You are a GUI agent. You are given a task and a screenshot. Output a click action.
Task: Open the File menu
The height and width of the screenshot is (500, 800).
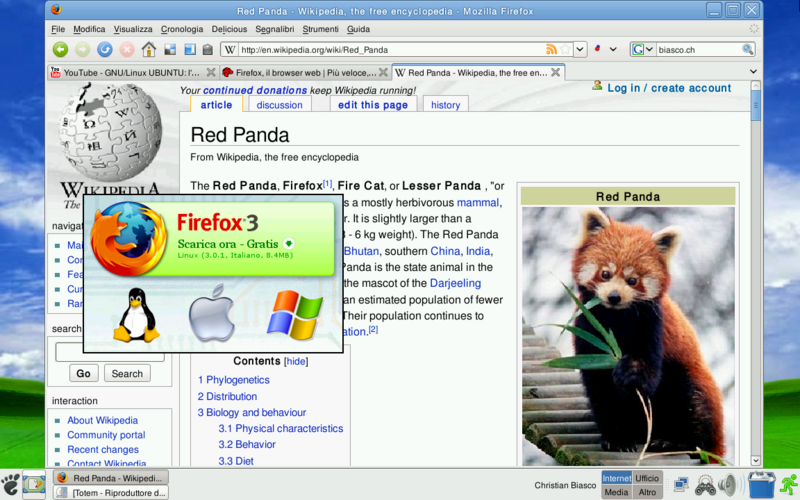pyautogui.click(x=58, y=29)
